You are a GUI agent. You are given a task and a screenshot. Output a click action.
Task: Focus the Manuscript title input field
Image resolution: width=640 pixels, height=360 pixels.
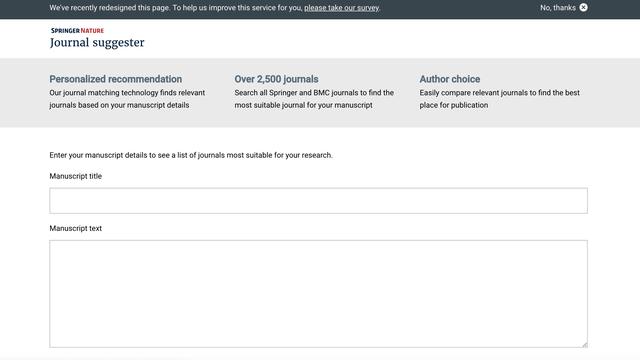318,201
